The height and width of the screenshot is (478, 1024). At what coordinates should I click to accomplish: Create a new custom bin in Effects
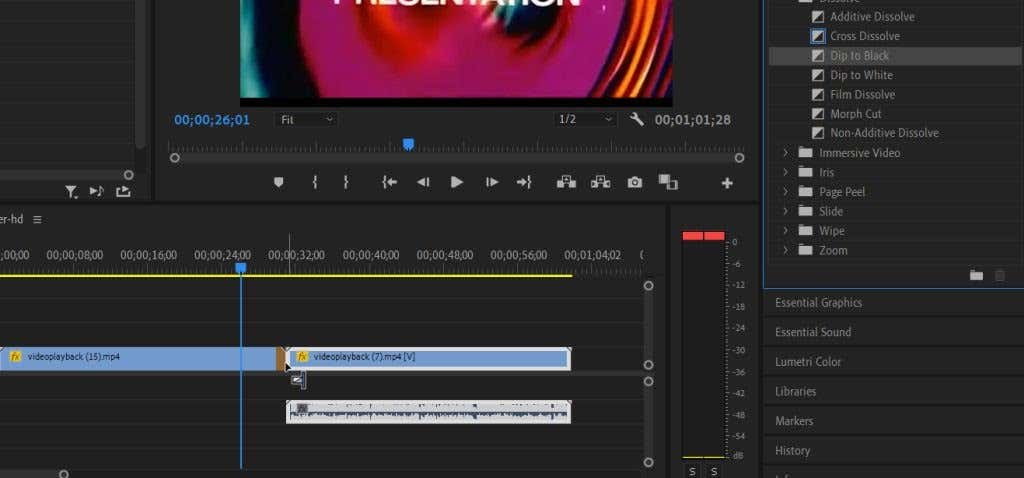coord(976,275)
